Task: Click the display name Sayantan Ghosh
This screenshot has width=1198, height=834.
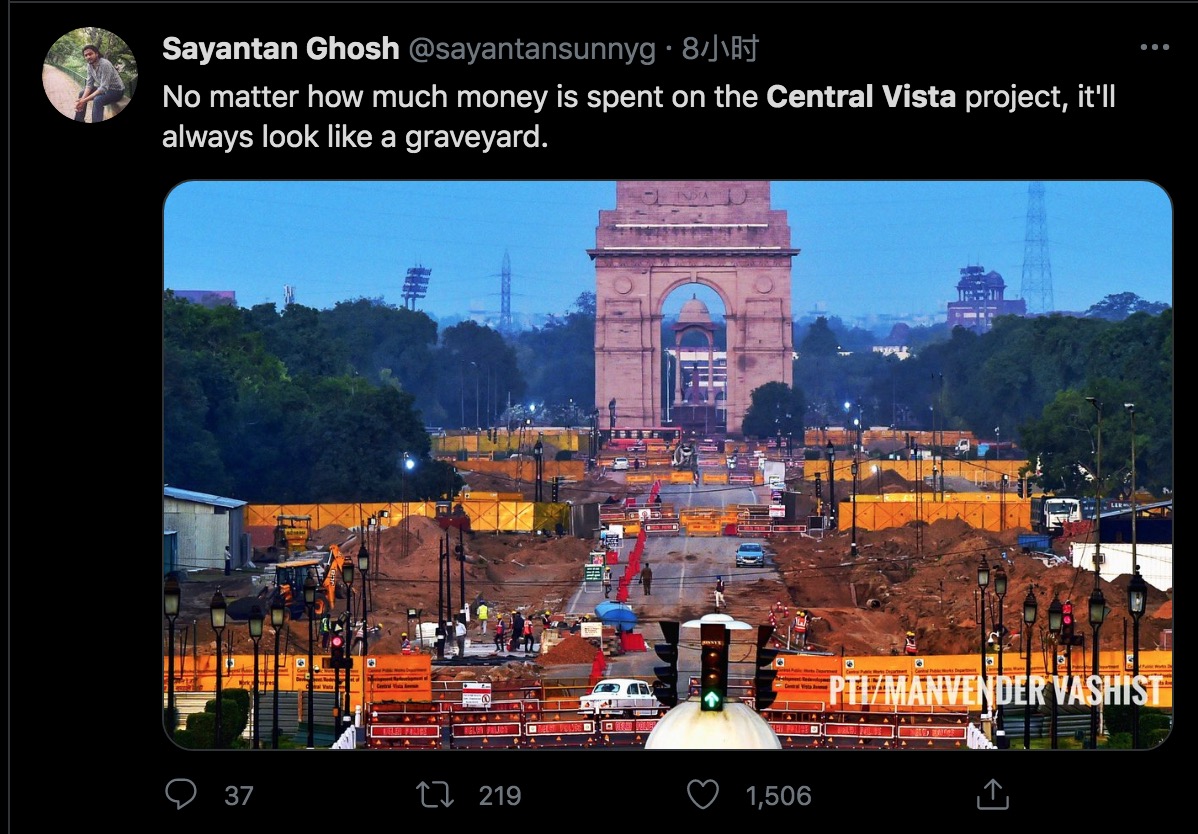Action: click(280, 49)
